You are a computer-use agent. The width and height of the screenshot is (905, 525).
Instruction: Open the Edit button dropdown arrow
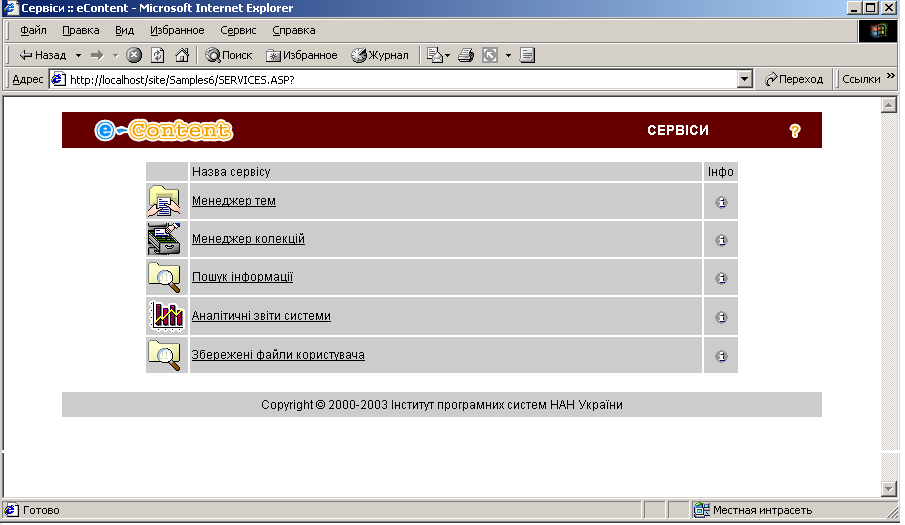508,55
